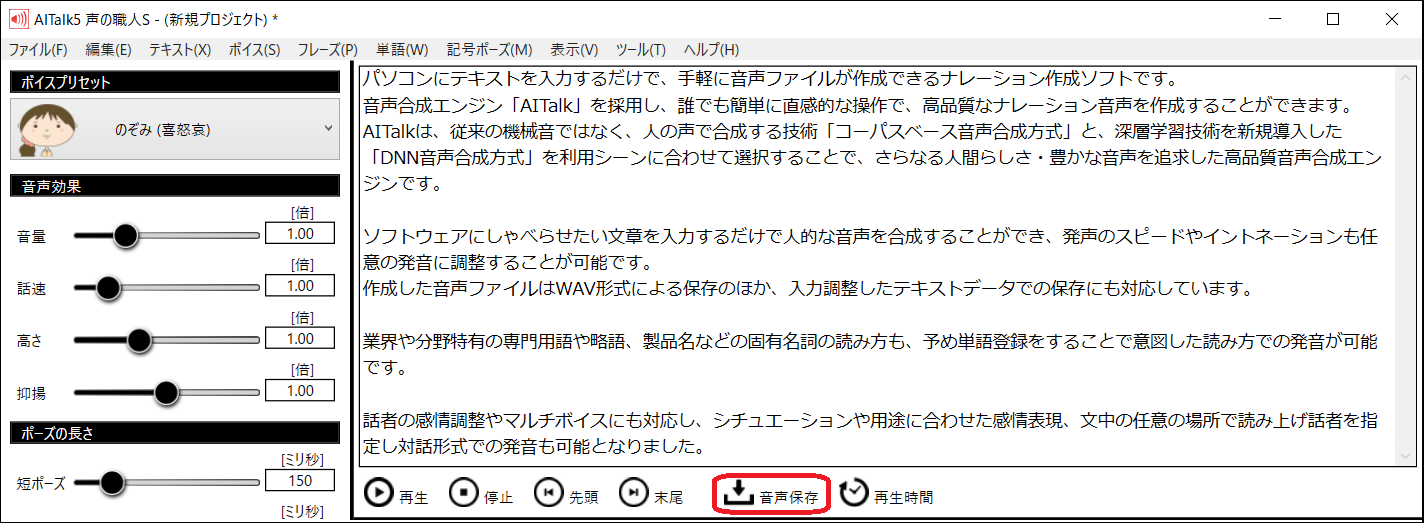The width and height of the screenshot is (1424, 523).
Task: Click the text line starting 音声合成エンジン「AITalk」
Action: (857, 105)
